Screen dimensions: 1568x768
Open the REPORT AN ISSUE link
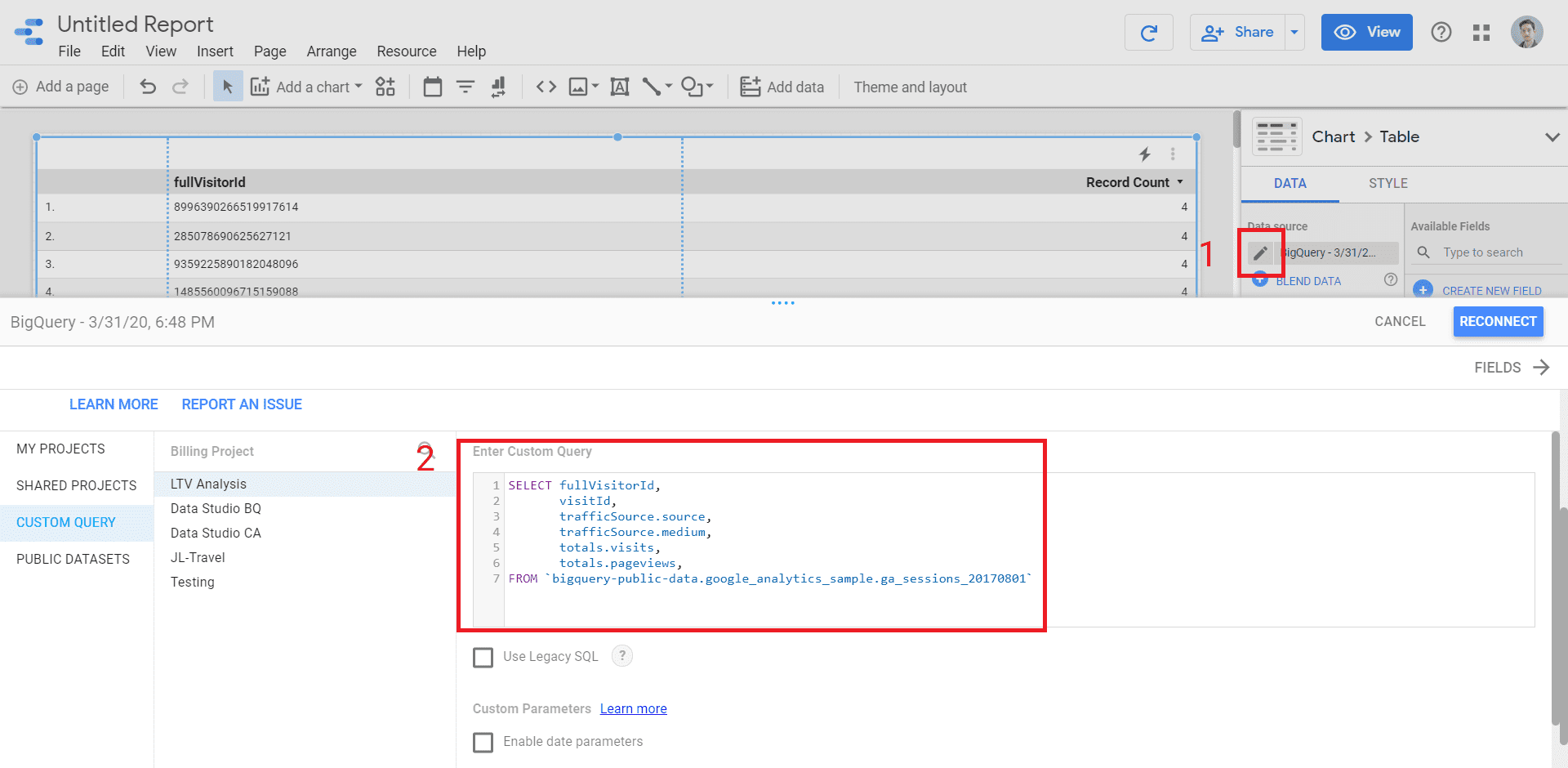coord(242,404)
